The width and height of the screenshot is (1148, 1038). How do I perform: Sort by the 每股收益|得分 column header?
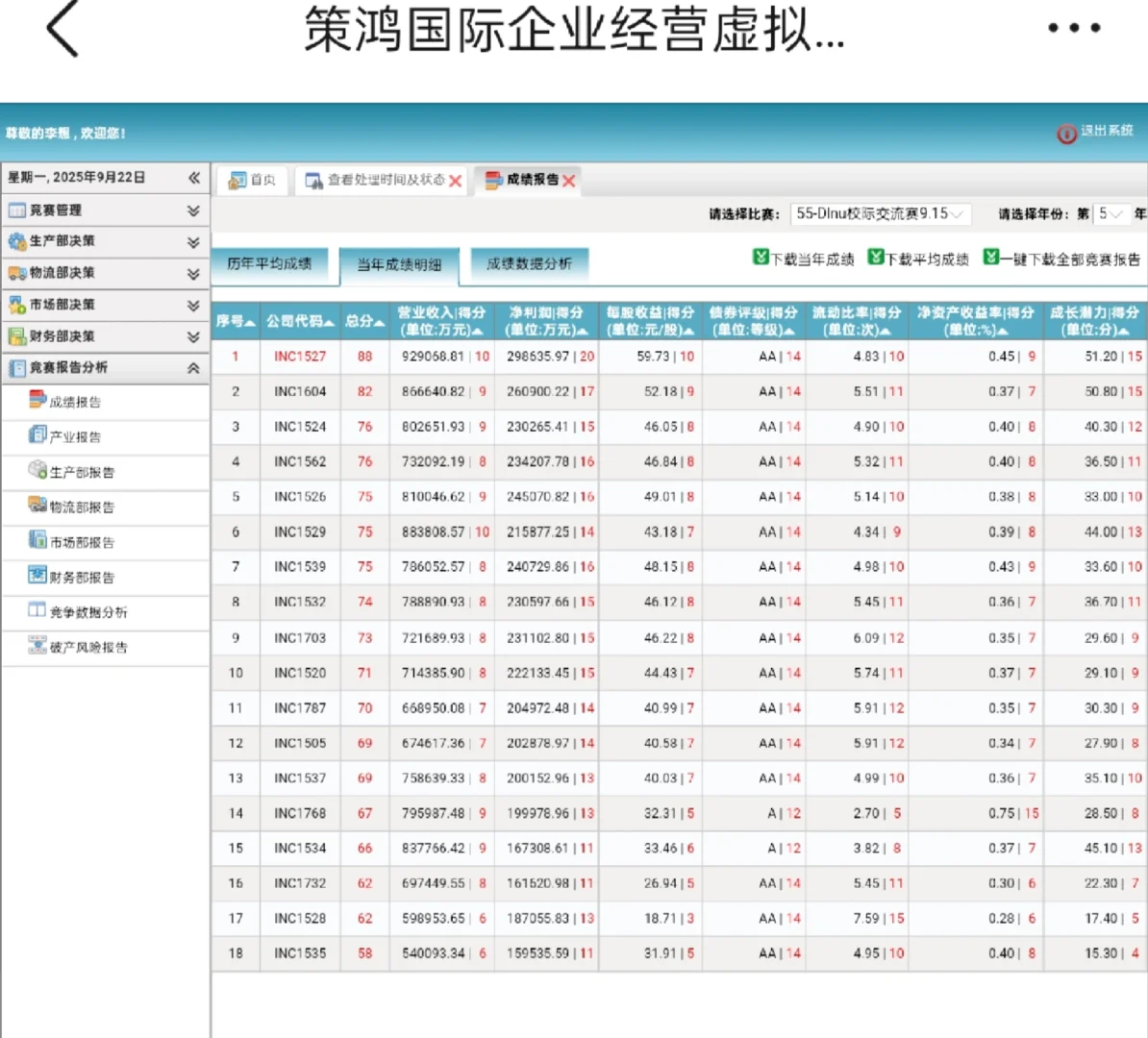click(650, 321)
